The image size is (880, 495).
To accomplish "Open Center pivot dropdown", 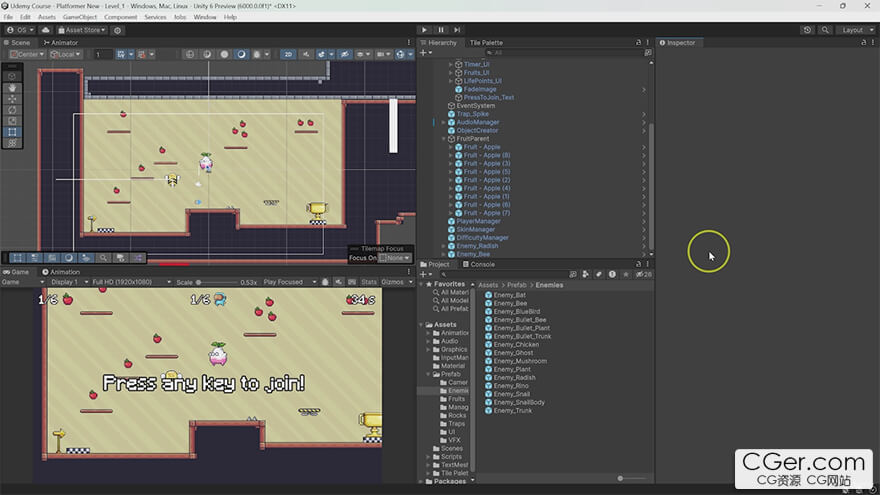I will point(26,54).
